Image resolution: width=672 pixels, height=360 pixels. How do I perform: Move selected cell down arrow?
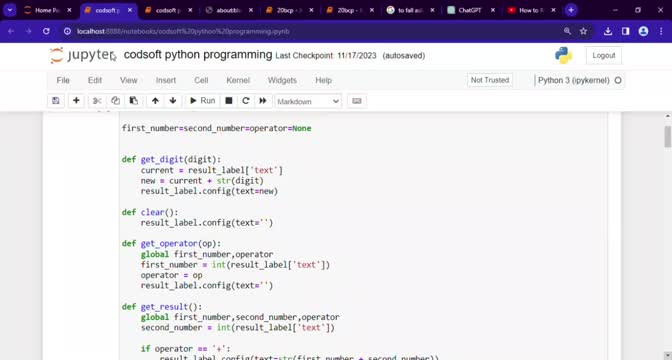(x=173, y=101)
